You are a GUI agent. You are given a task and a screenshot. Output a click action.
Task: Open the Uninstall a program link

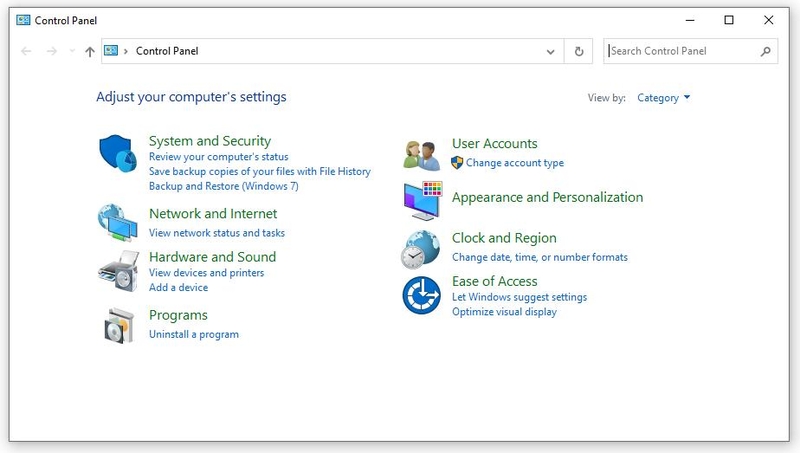pyautogui.click(x=194, y=334)
